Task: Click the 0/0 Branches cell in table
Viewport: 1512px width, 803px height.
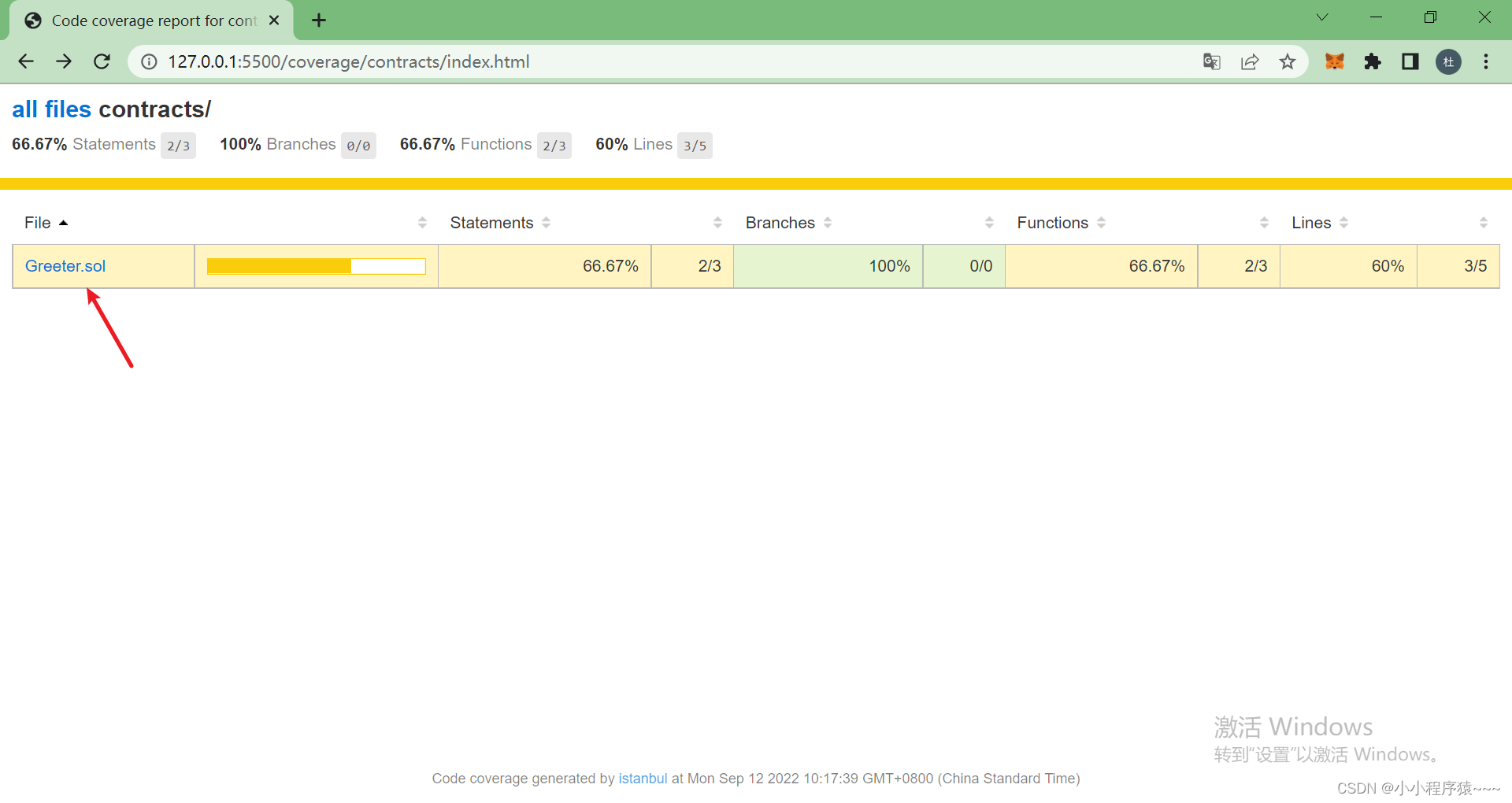Action: [964, 266]
